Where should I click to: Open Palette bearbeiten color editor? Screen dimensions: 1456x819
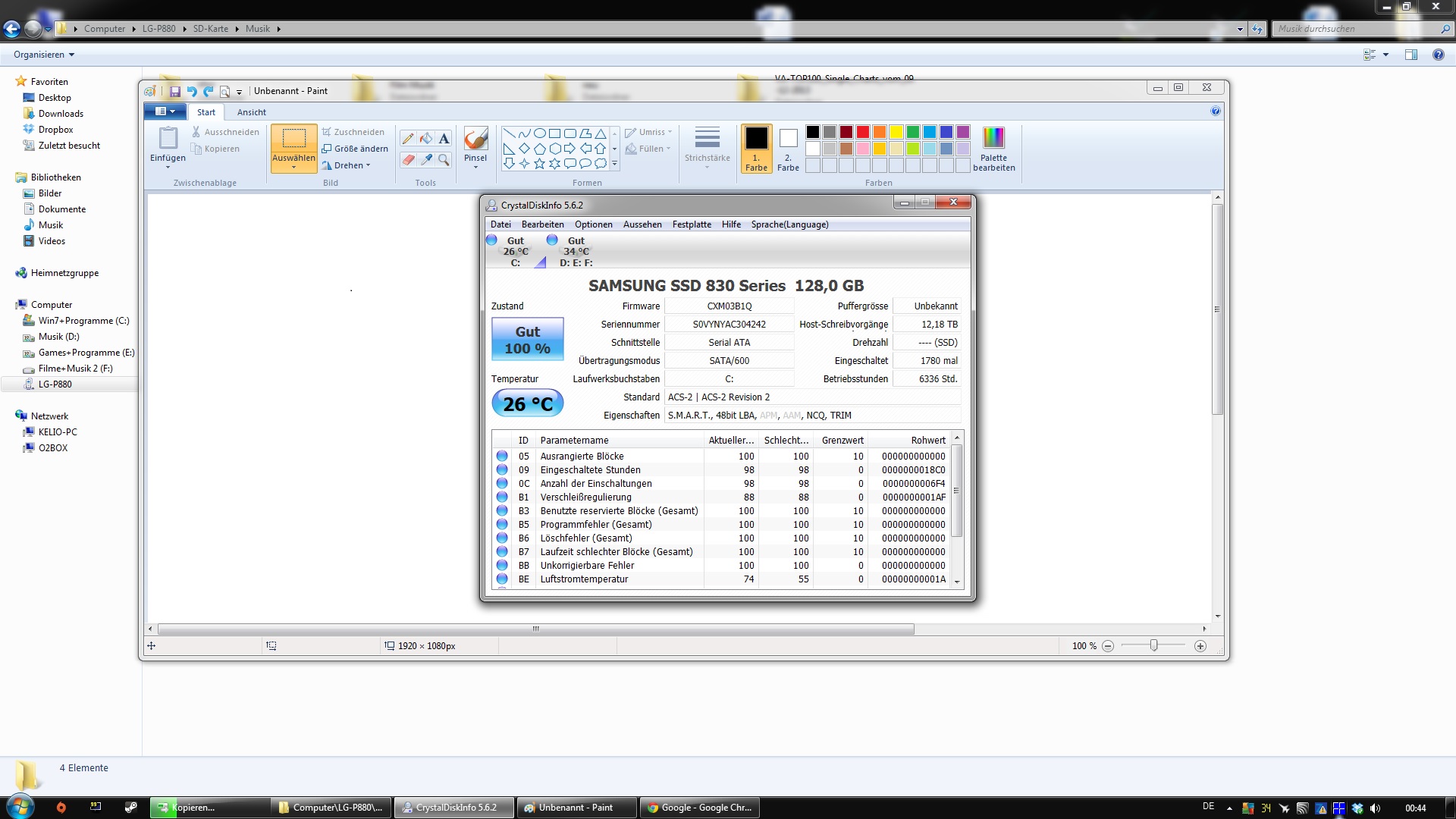(993, 149)
